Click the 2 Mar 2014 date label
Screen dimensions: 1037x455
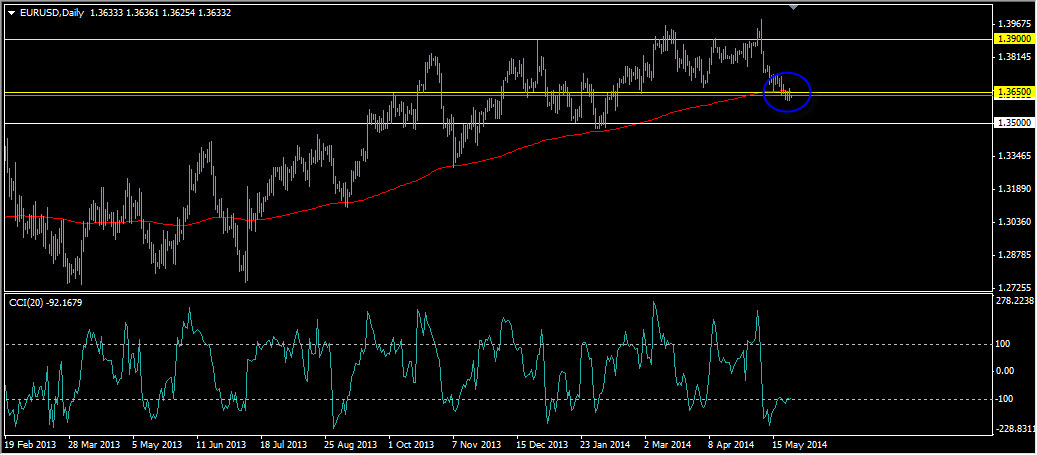point(668,444)
